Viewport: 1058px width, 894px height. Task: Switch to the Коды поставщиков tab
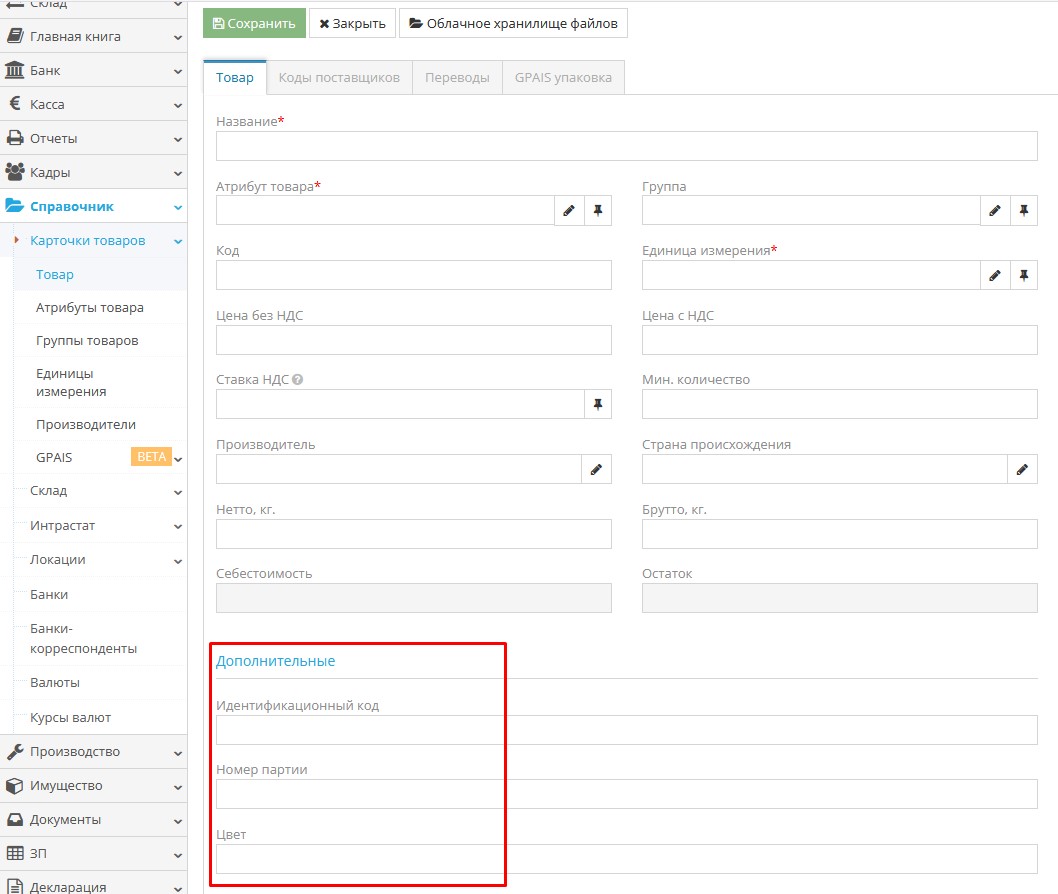(339, 77)
